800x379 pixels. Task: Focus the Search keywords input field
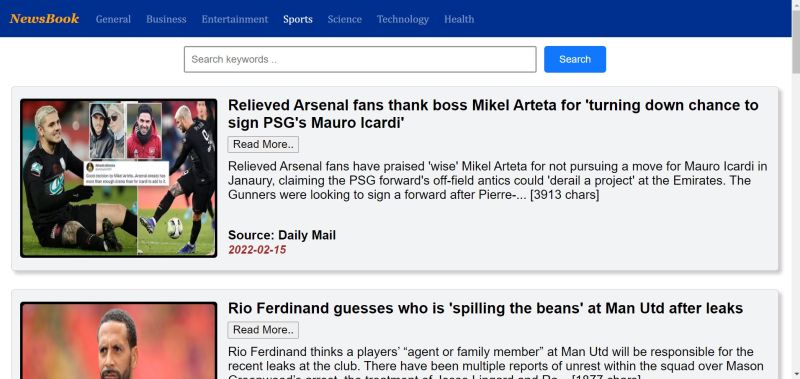pos(360,59)
